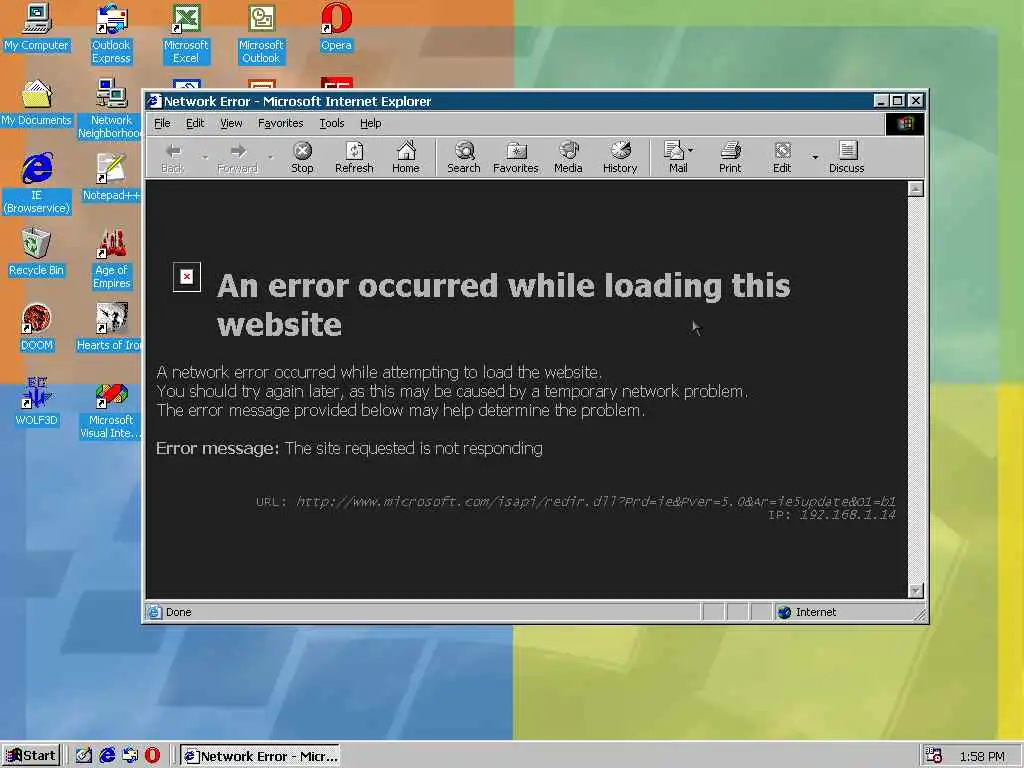1024x768 pixels.
Task: Open the Media toolbar icon
Action: [x=568, y=158]
